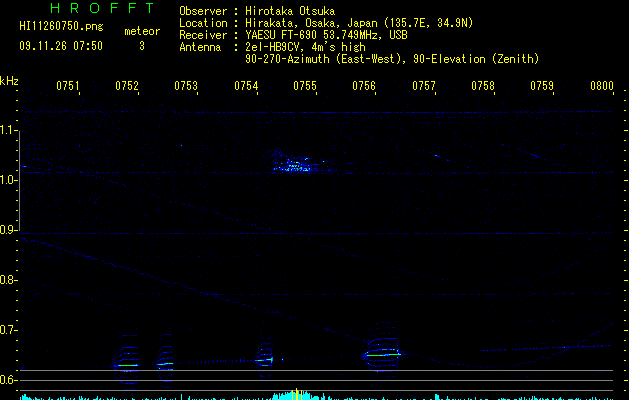Click the 0754 time marker
The height and width of the screenshot is (400, 629).
coord(246,85)
